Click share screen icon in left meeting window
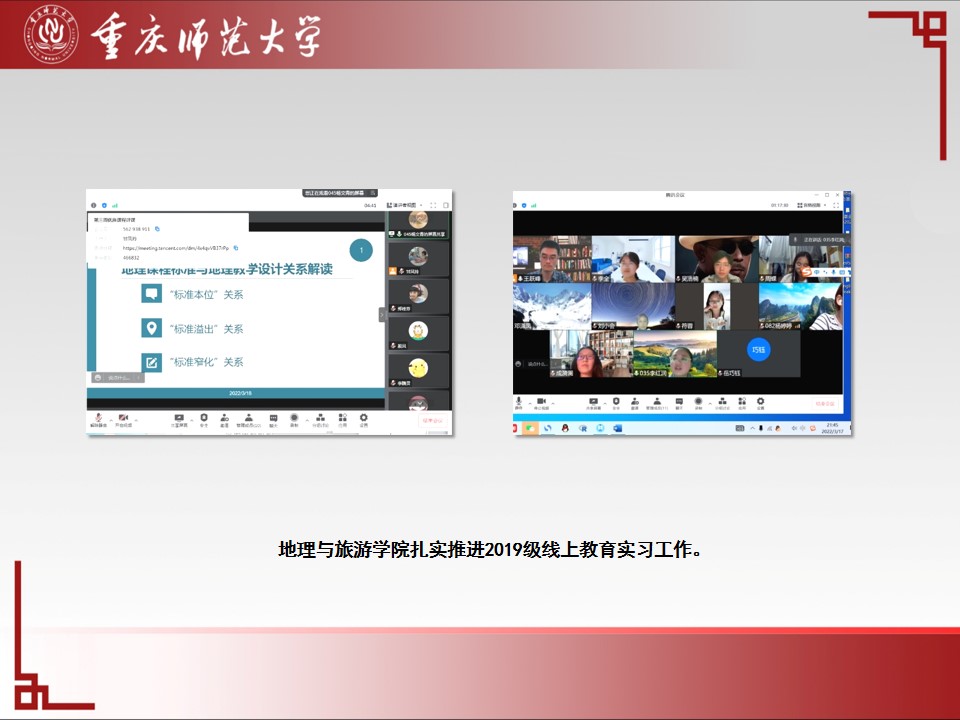960x720 pixels. point(179,419)
